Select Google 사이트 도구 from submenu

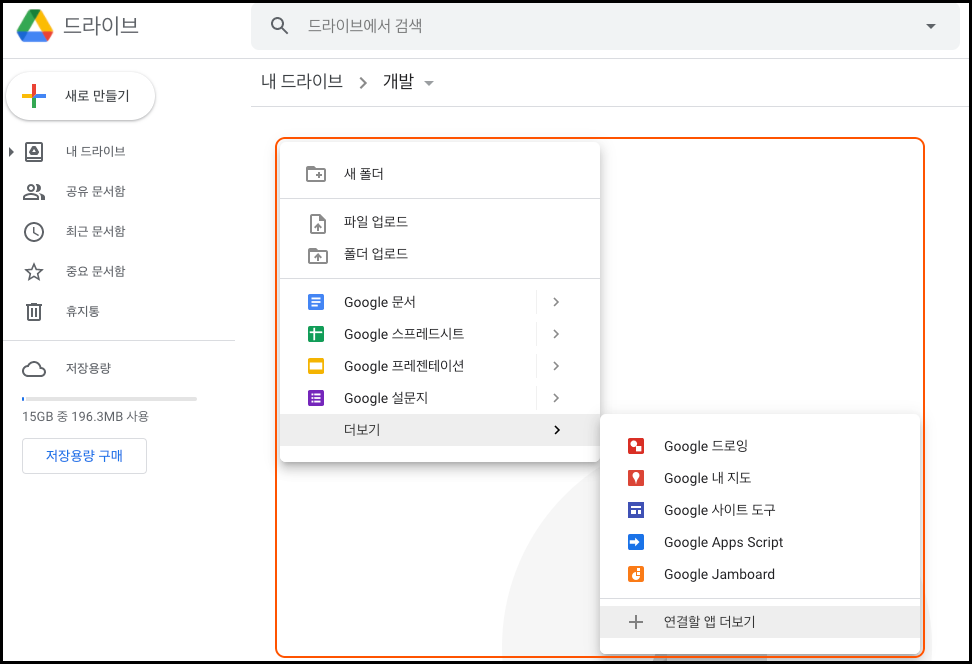click(760, 510)
